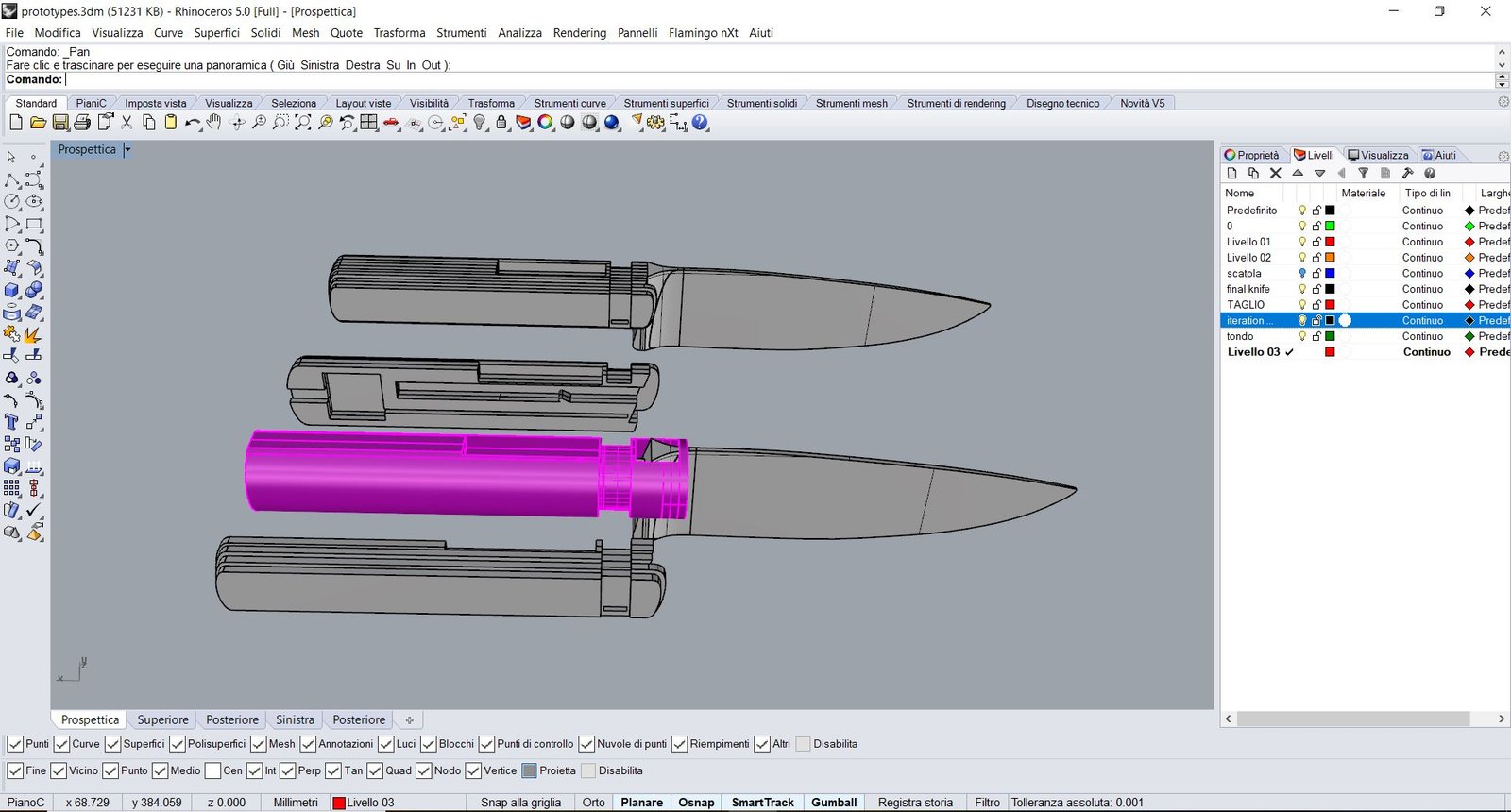Toggle the Fine osnap checkbox
Viewport: 1511px width, 812px height.
pyautogui.click(x=15, y=770)
